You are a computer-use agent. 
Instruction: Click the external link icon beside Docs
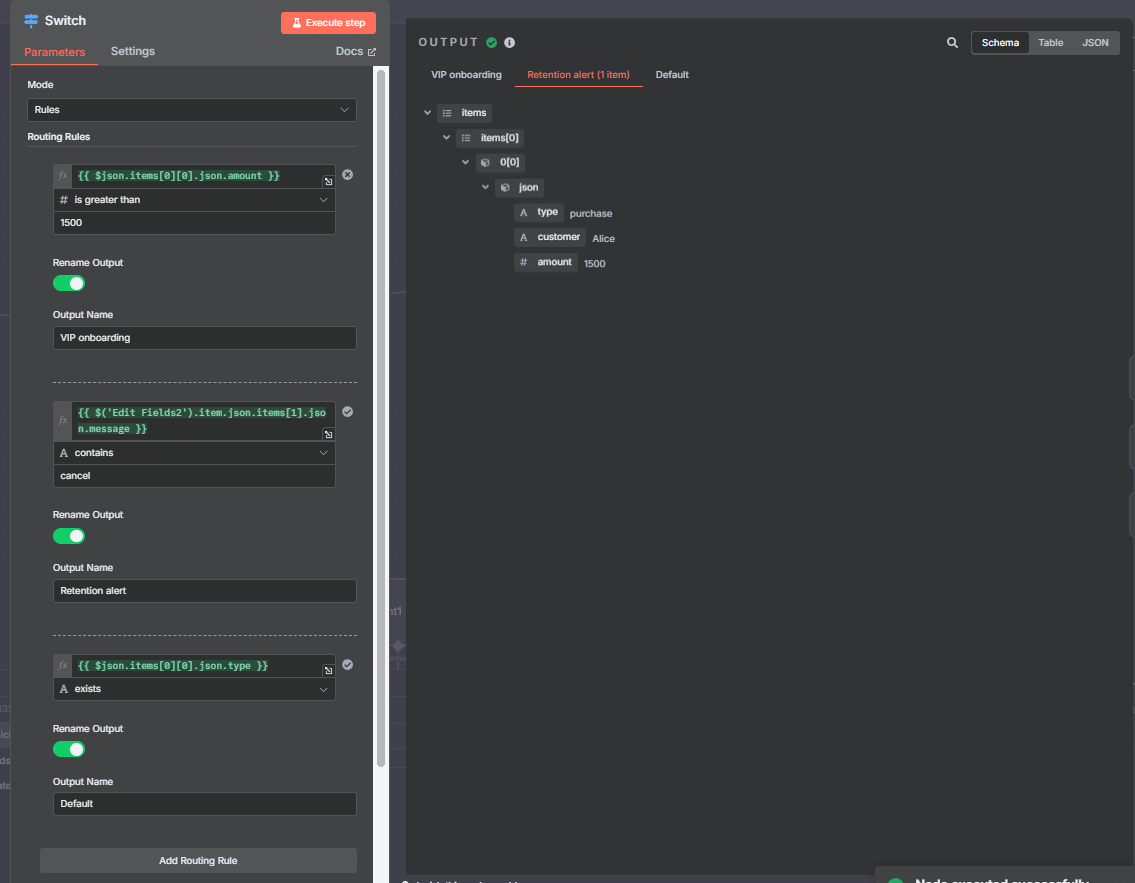tap(372, 52)
